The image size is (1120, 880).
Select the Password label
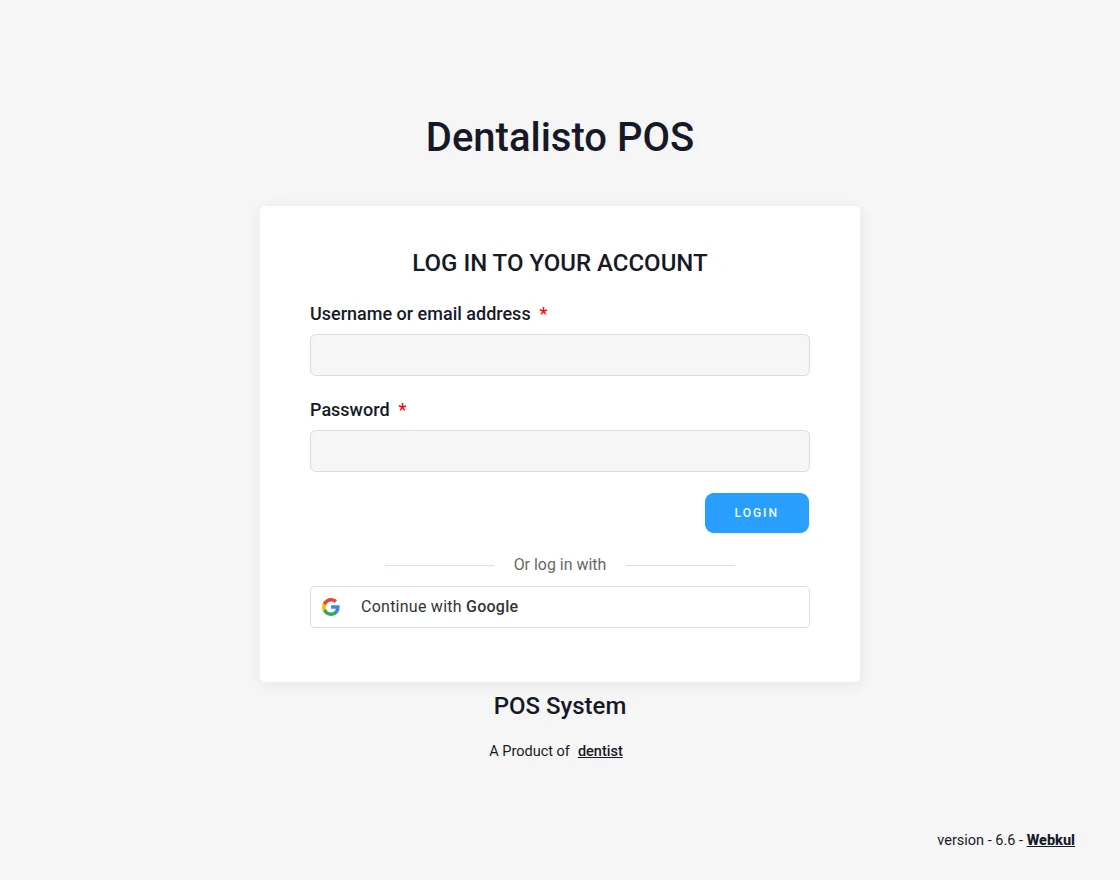tap(349, 409)
